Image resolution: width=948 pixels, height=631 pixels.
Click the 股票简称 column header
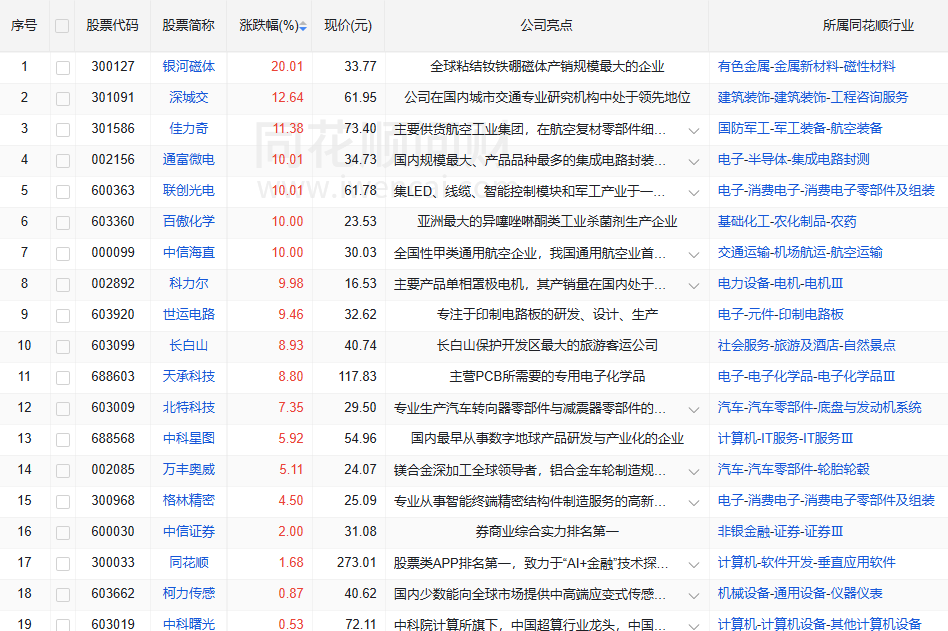189,25
